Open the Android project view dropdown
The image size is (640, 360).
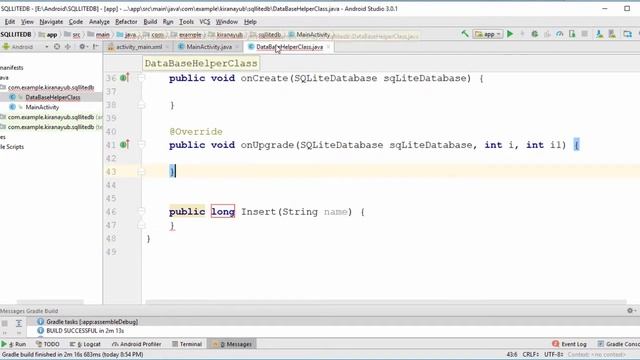click(x=25, y=47)
